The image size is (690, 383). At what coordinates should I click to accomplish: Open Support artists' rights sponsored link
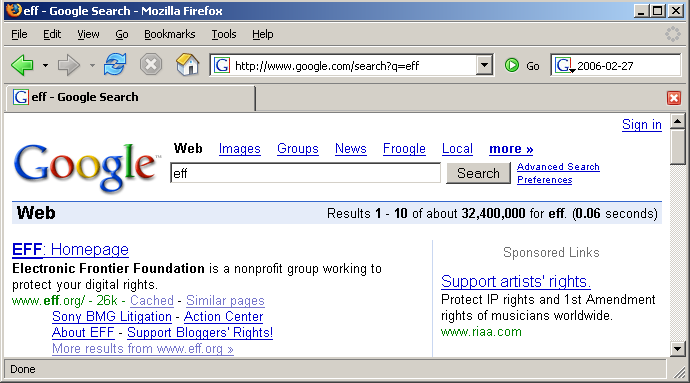pyautogui.click(x=516, y=281)
